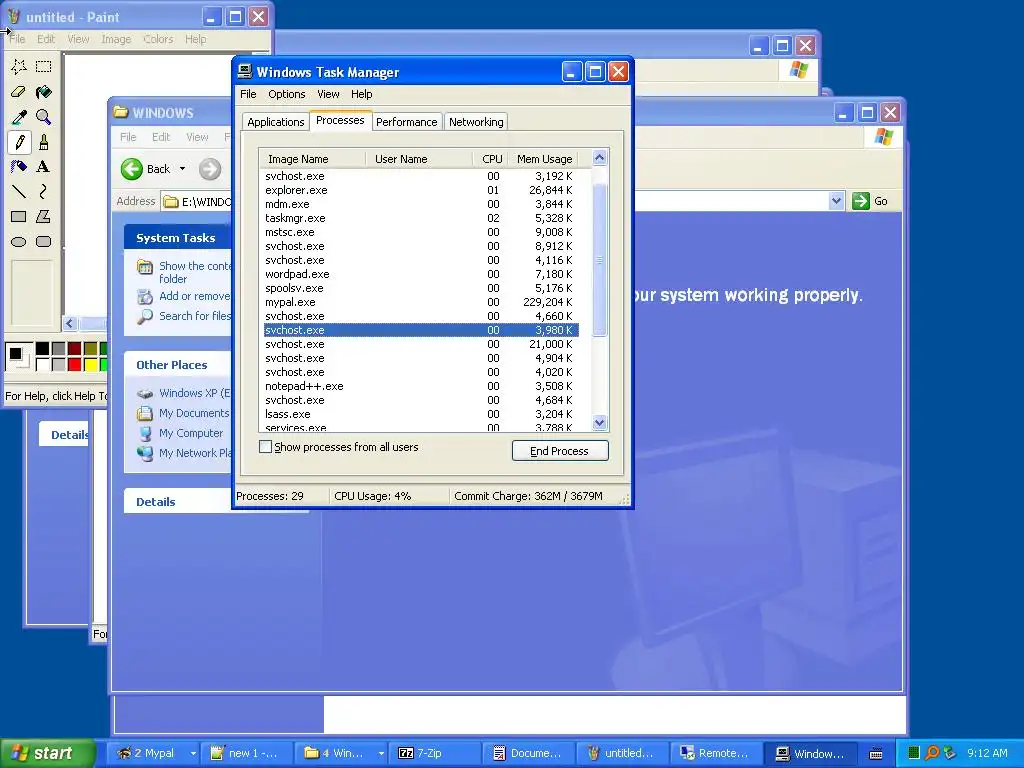Pick the Eraser tool in Paint
The image size is (1024, 768).
19,92
